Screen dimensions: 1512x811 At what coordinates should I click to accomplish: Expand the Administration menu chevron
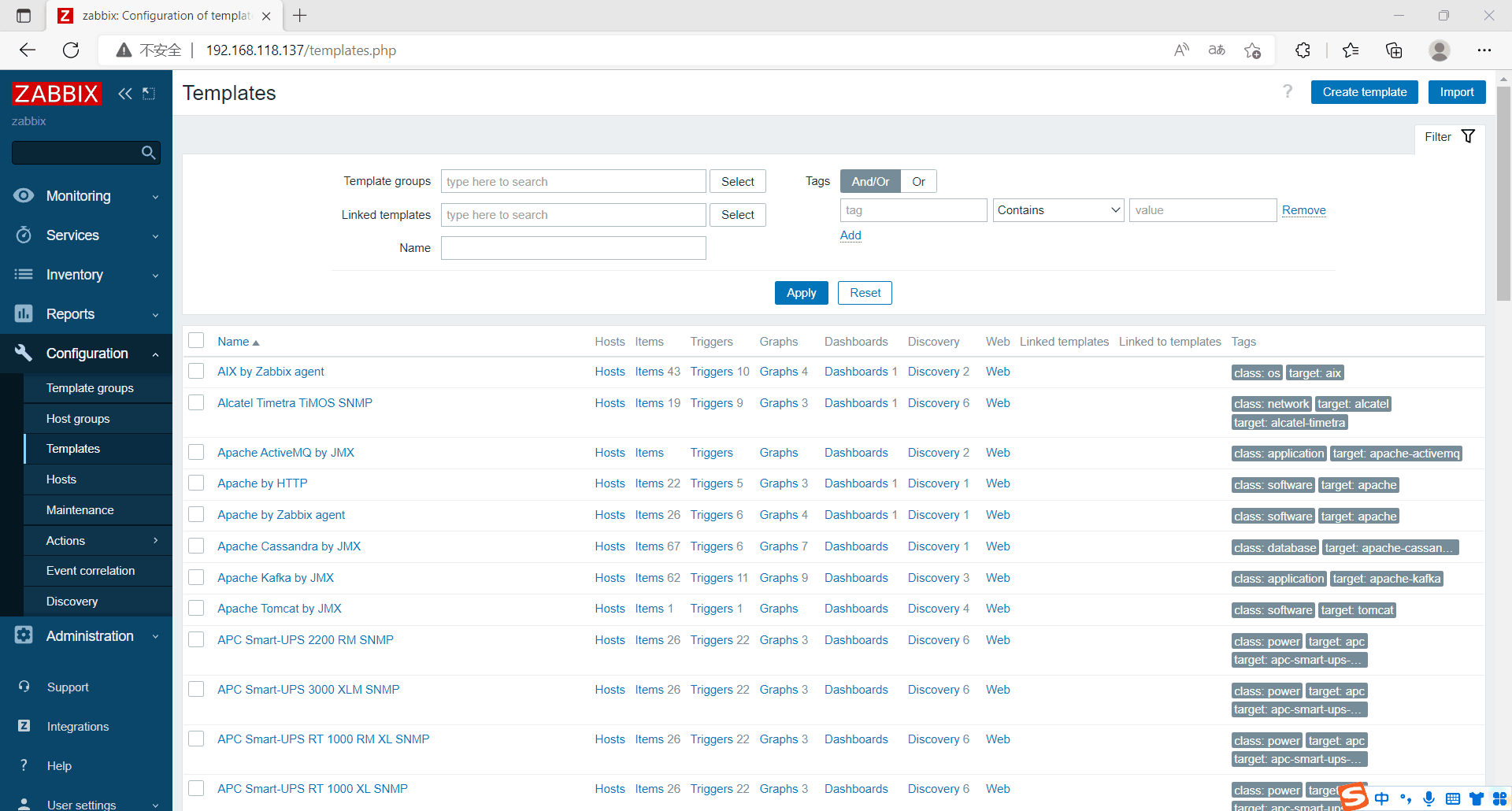click(155, 636)
